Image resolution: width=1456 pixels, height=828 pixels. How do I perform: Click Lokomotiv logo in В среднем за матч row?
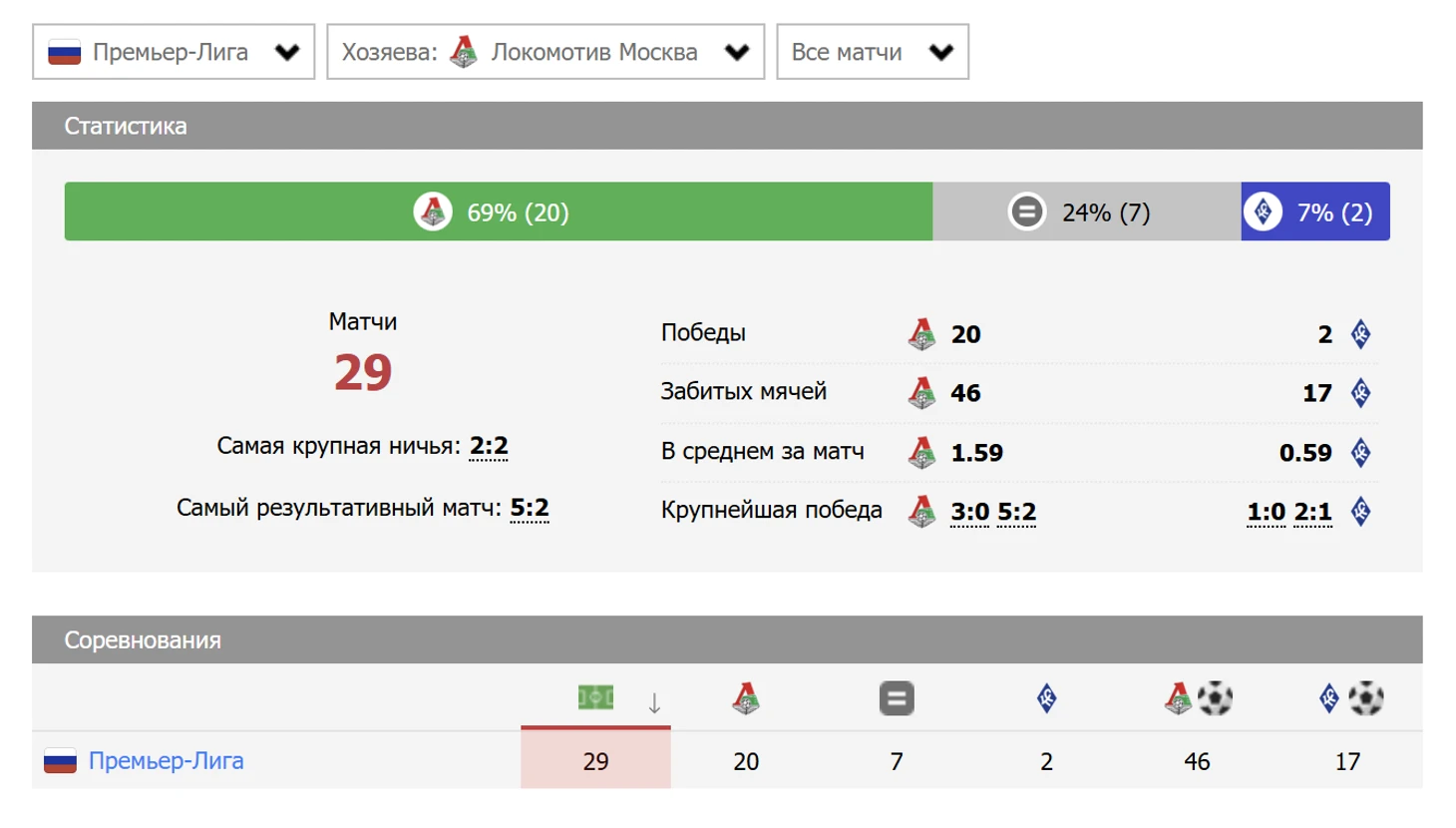[x=922, y=453]
